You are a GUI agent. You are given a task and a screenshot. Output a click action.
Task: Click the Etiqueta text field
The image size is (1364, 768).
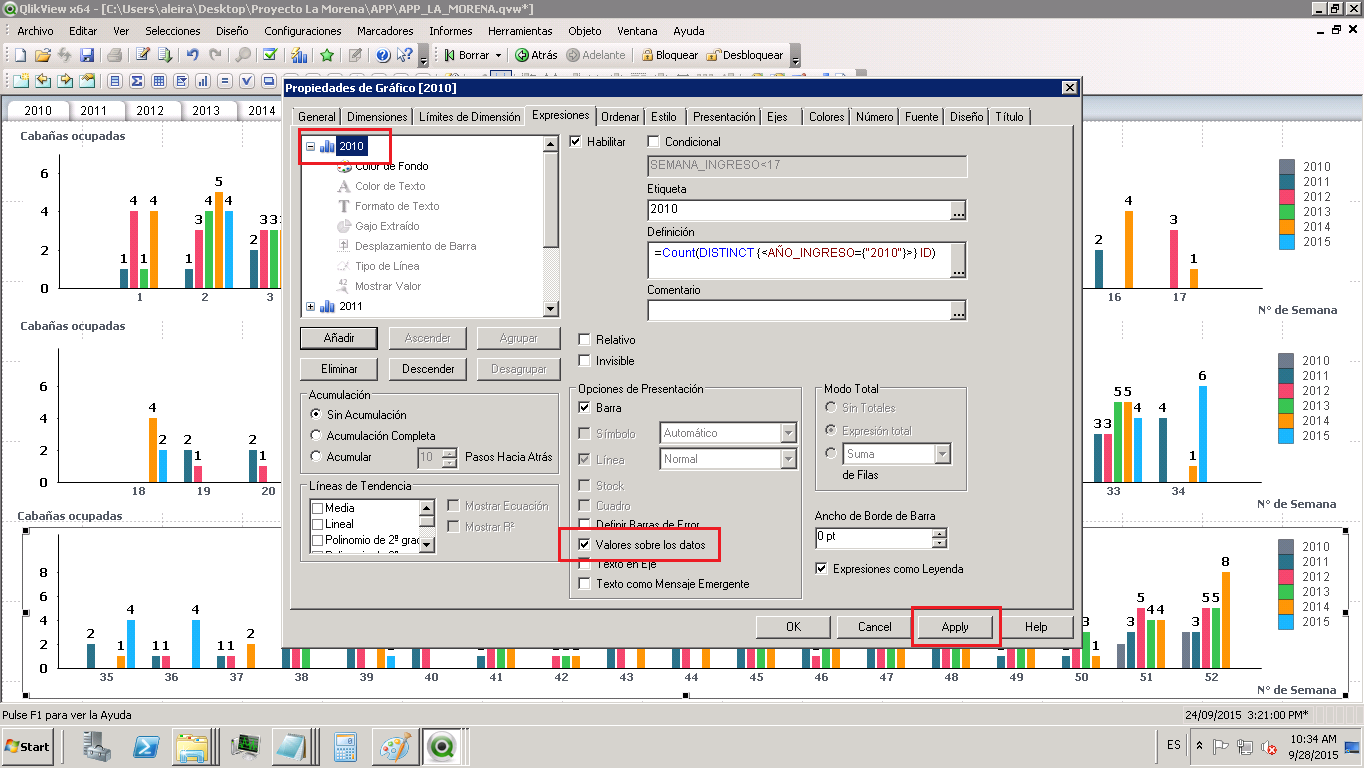point(797,210)
